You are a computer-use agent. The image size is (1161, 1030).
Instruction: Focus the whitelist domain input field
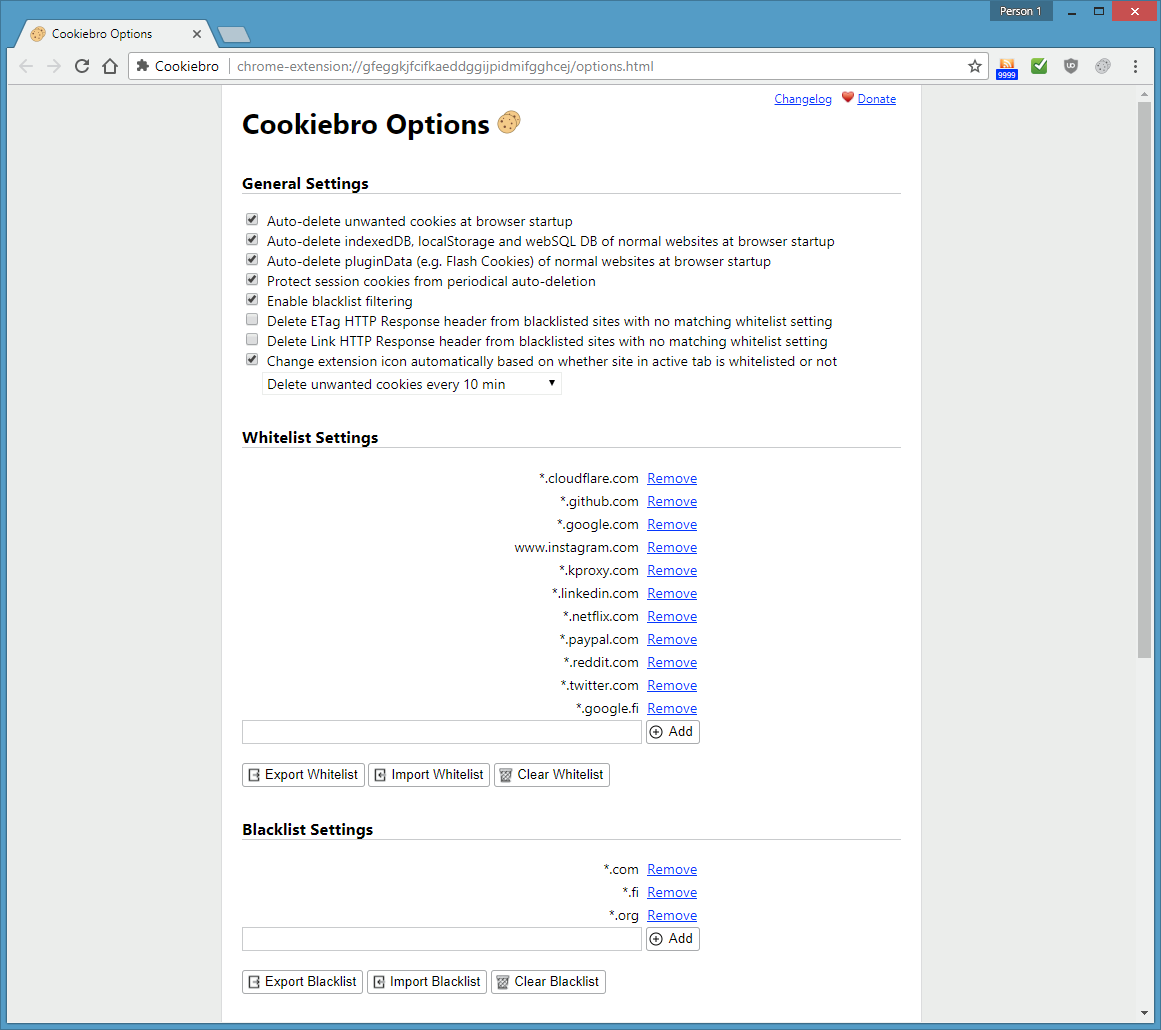pyautogui.click(x=441, y=732)
